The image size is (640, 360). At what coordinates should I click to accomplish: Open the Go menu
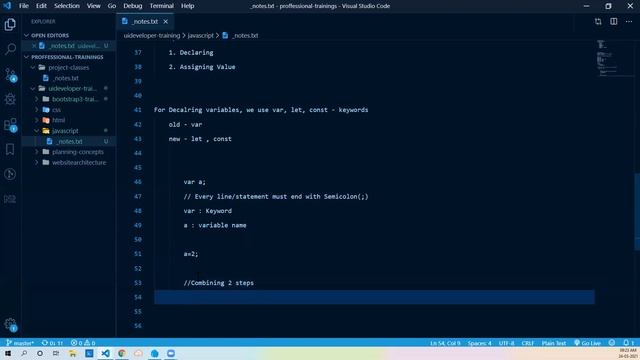(112, 6)
